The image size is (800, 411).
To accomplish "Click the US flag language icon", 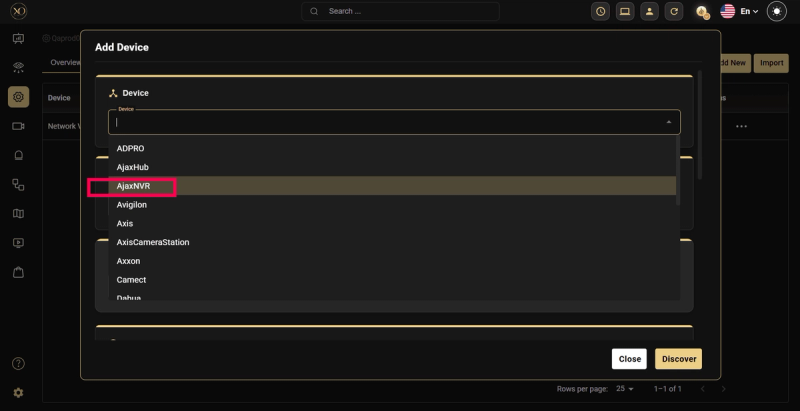I will point(728,11).
